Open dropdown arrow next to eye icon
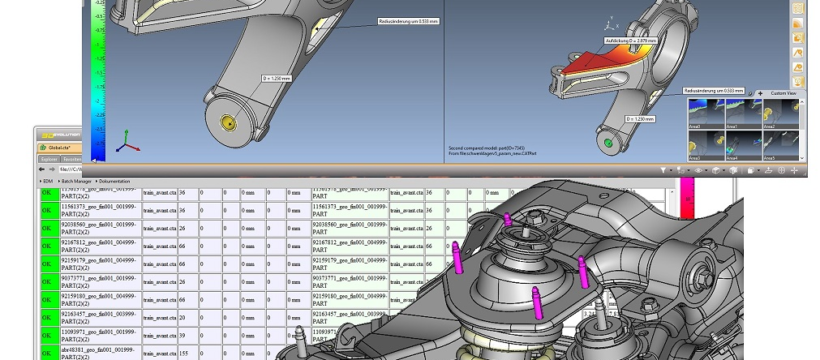 707,170
